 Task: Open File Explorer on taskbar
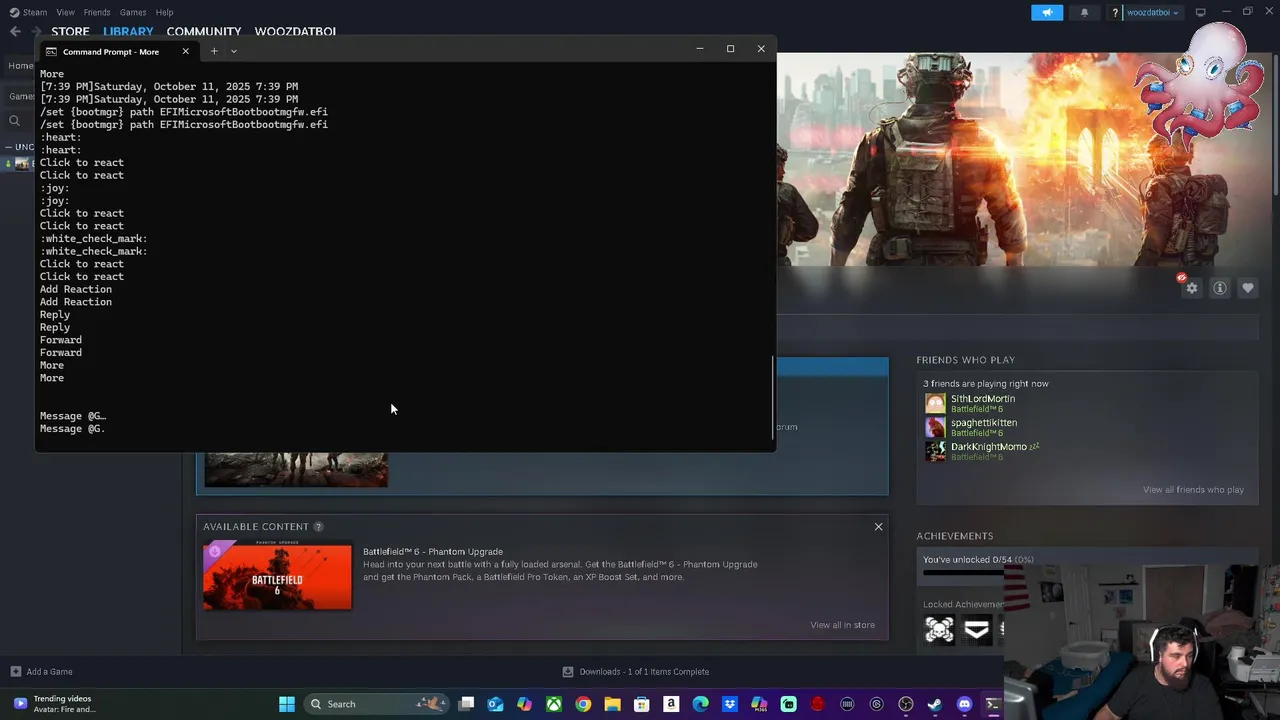tap(612, 704)
